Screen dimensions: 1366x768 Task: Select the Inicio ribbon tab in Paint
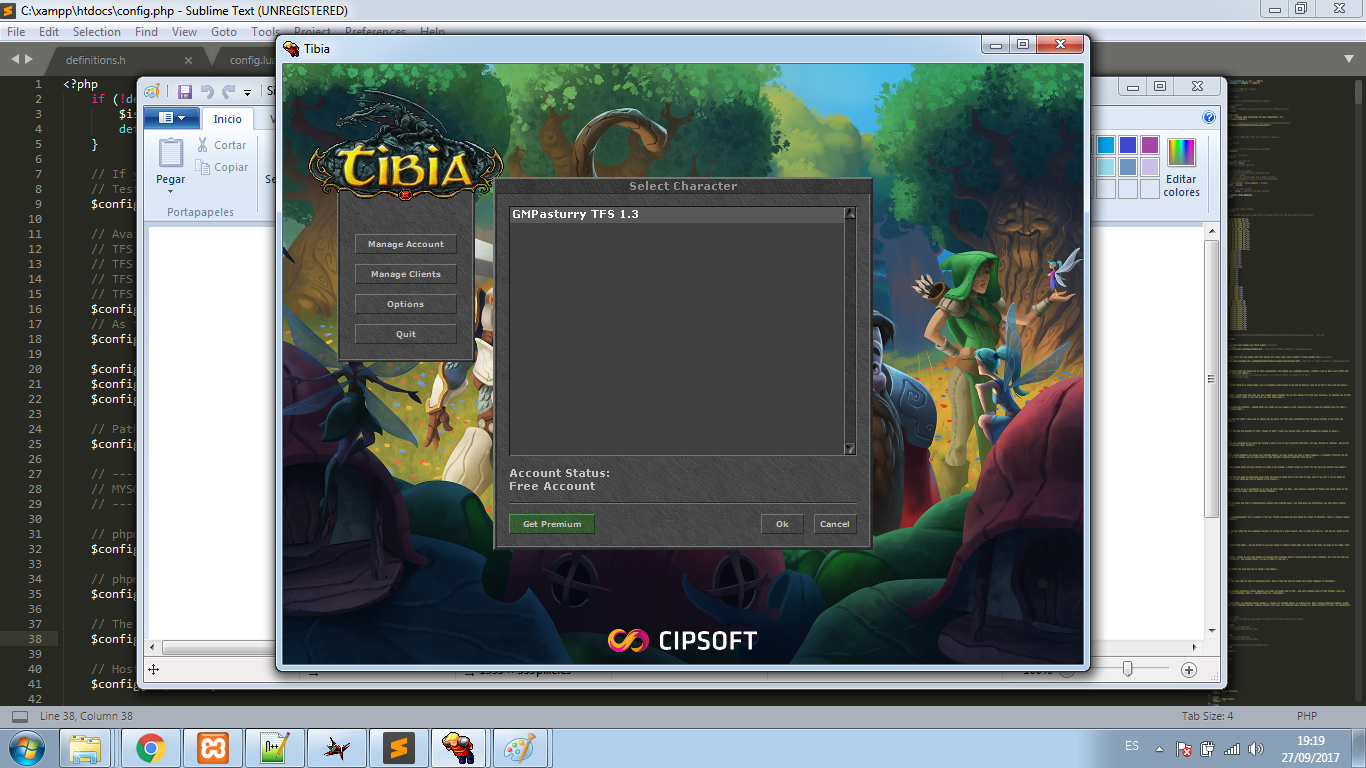227,119
